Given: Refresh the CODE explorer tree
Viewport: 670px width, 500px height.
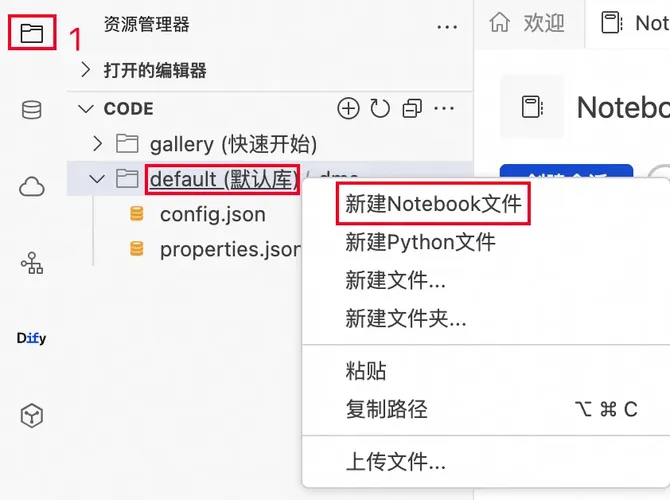Looking at the screenshot, I should [380, 108].
